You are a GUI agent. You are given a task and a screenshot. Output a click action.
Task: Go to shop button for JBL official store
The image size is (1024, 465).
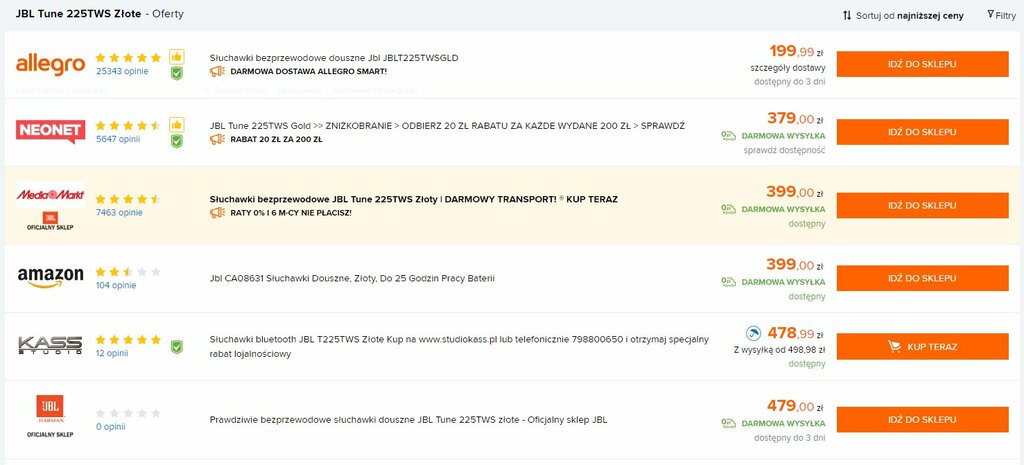922,420
